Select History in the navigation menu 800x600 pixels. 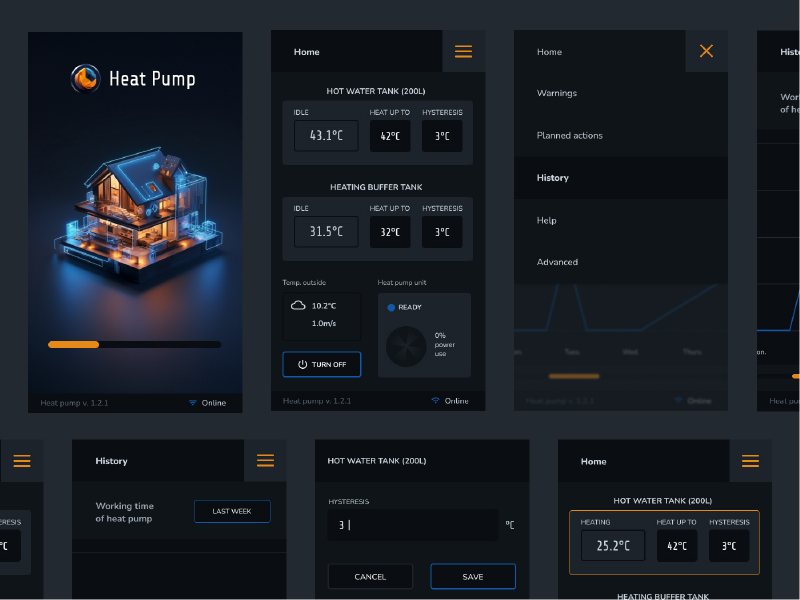point(553,178)
